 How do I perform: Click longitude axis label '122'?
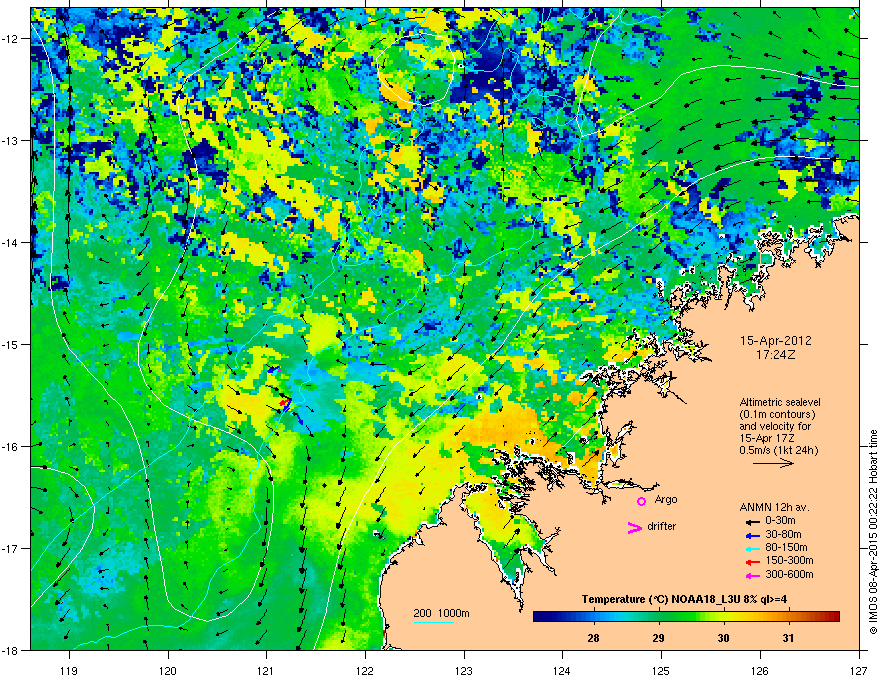pyautogui.click(x=365, y=670)
